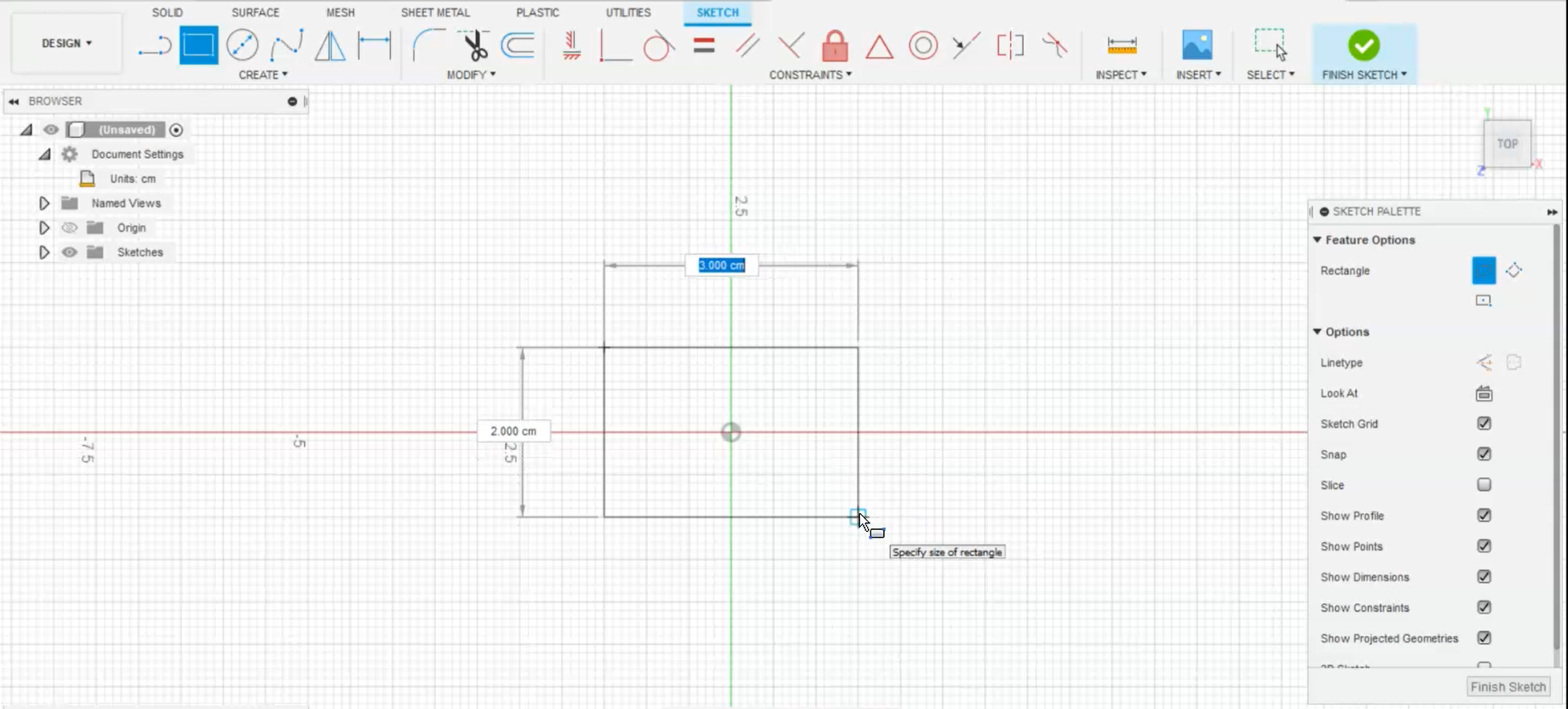The width and height of the screenshot is (1568, 709).
Task: Apply the Concentric constraint icon
Action: [x=922, y=45]
